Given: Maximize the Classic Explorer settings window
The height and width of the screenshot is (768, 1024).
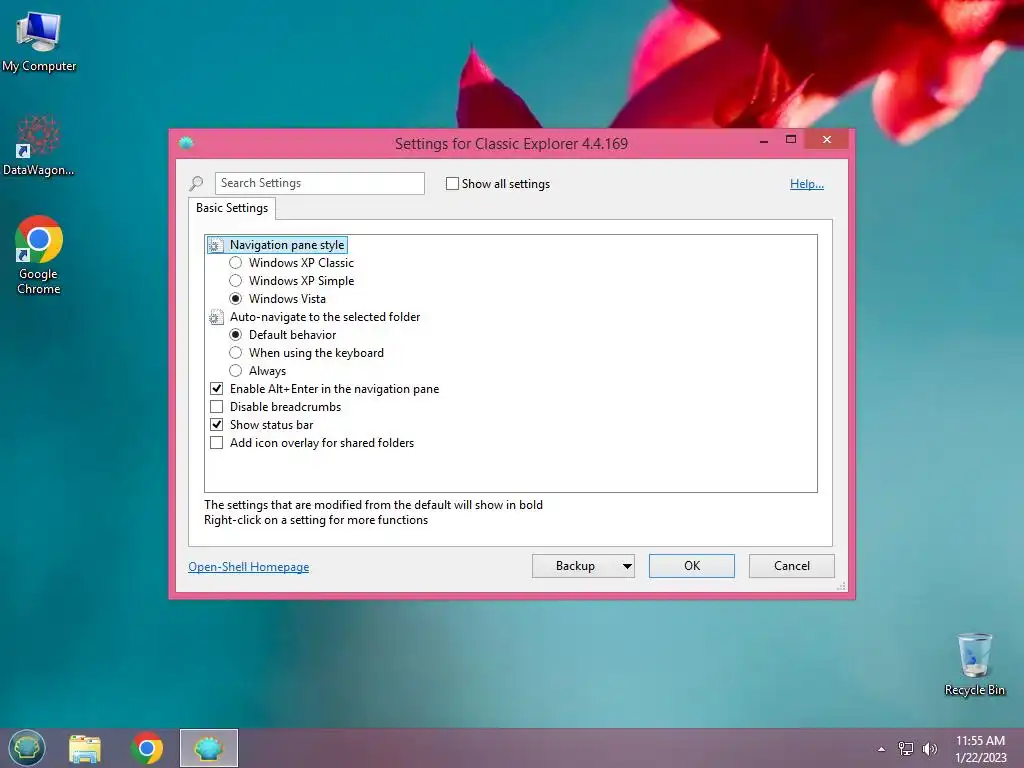Looking at the screenshot, I should (791, 140).
